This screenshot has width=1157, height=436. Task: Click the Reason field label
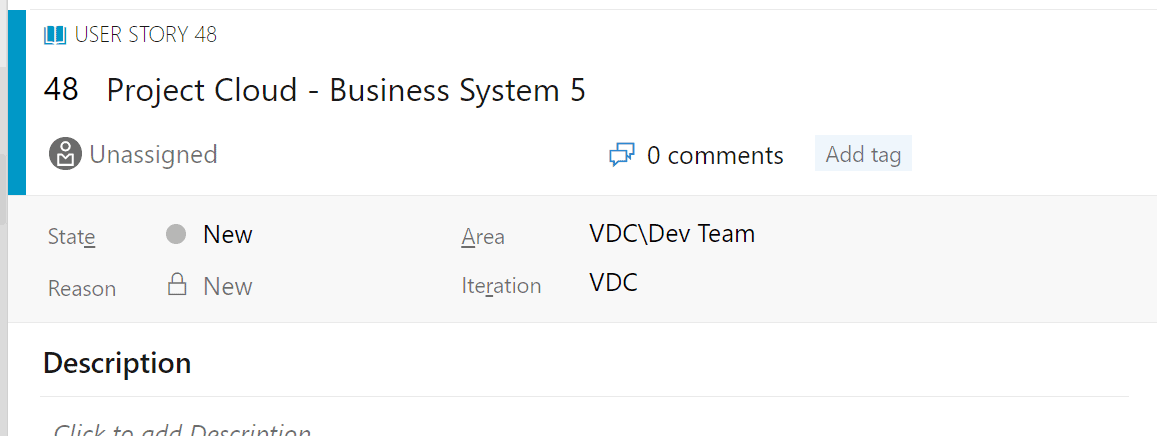82,288
